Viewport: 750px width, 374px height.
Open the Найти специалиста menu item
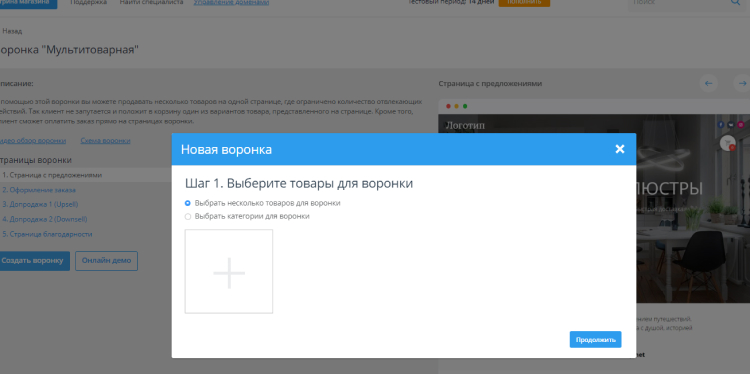151,2
